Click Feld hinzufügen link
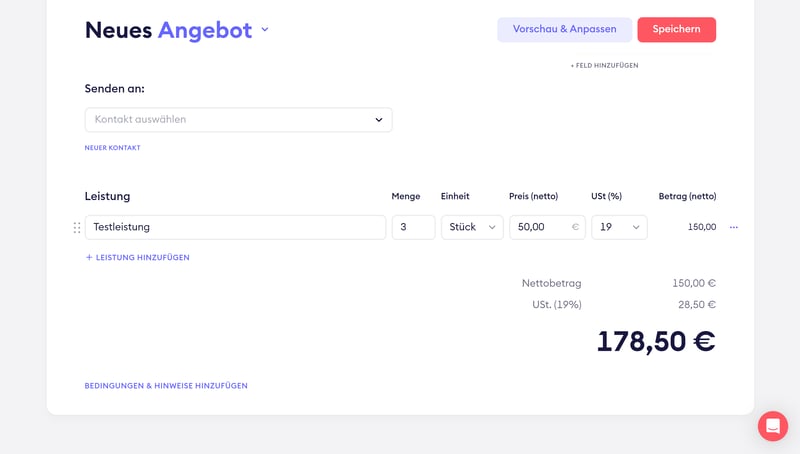The image size is (800, 454). (x=604, y=66)
